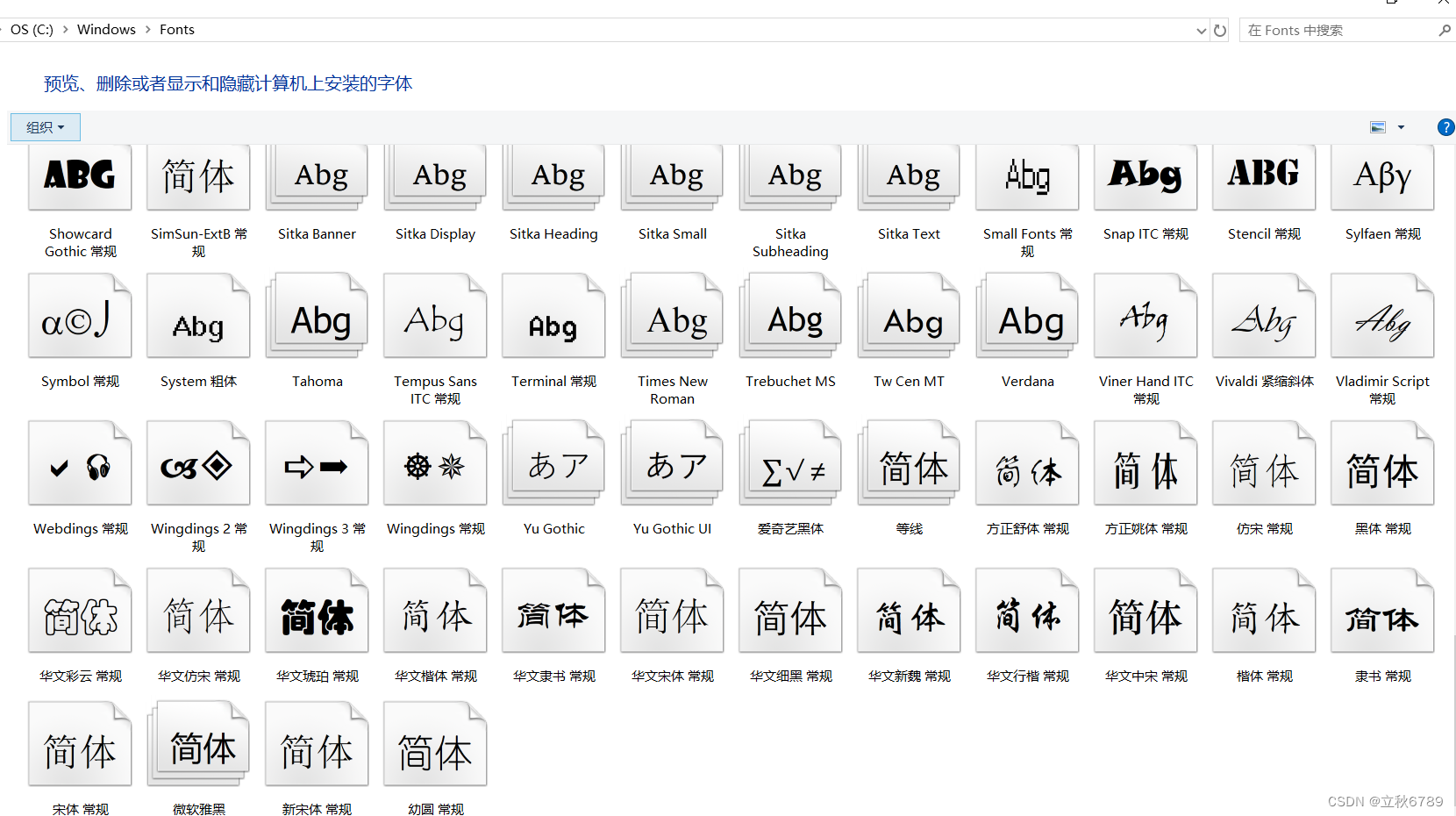Select the 爱奇艺黑体 font icon

(790, 463)
